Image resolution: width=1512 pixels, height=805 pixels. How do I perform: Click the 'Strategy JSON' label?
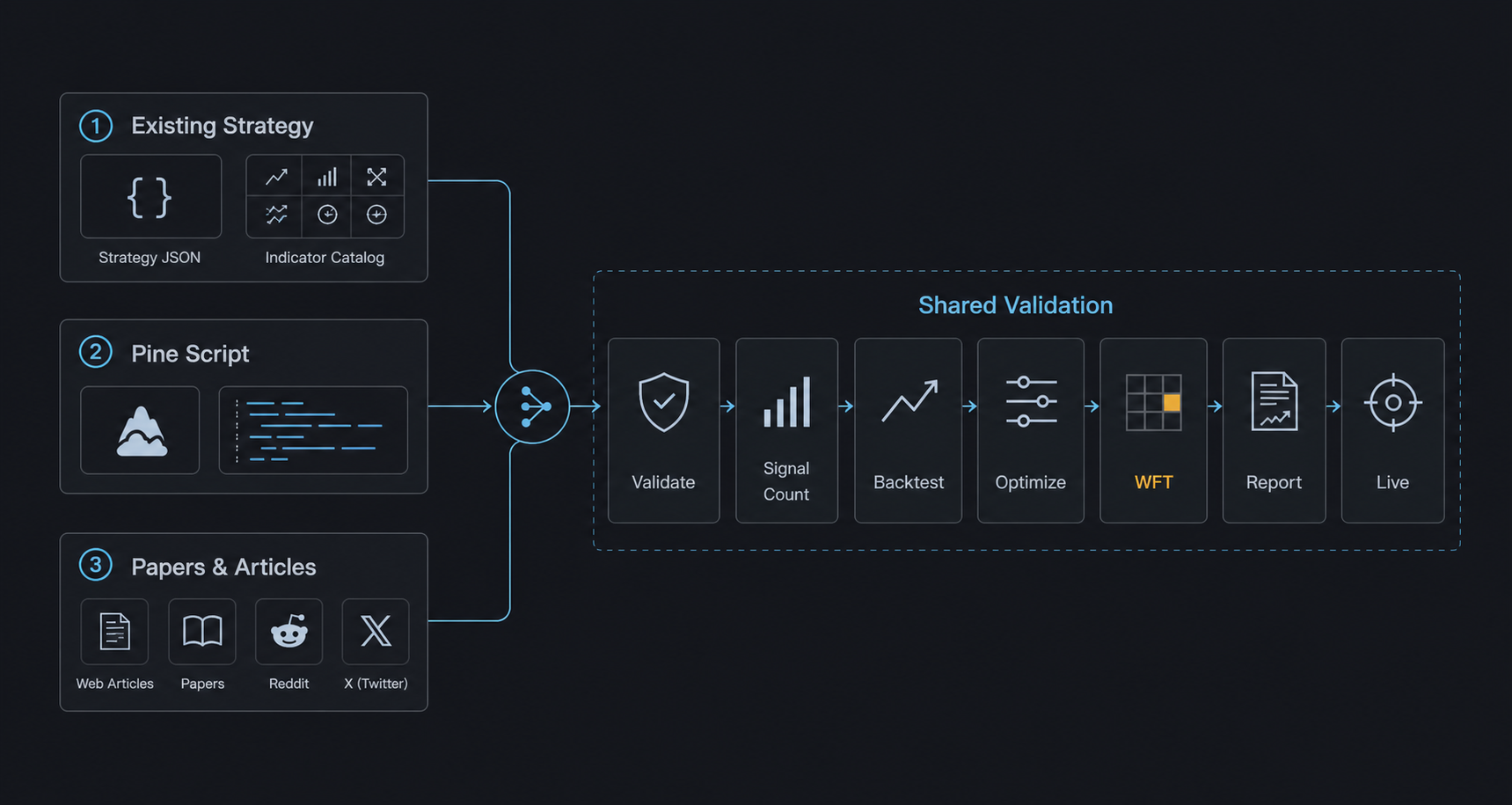click(150, 258)
